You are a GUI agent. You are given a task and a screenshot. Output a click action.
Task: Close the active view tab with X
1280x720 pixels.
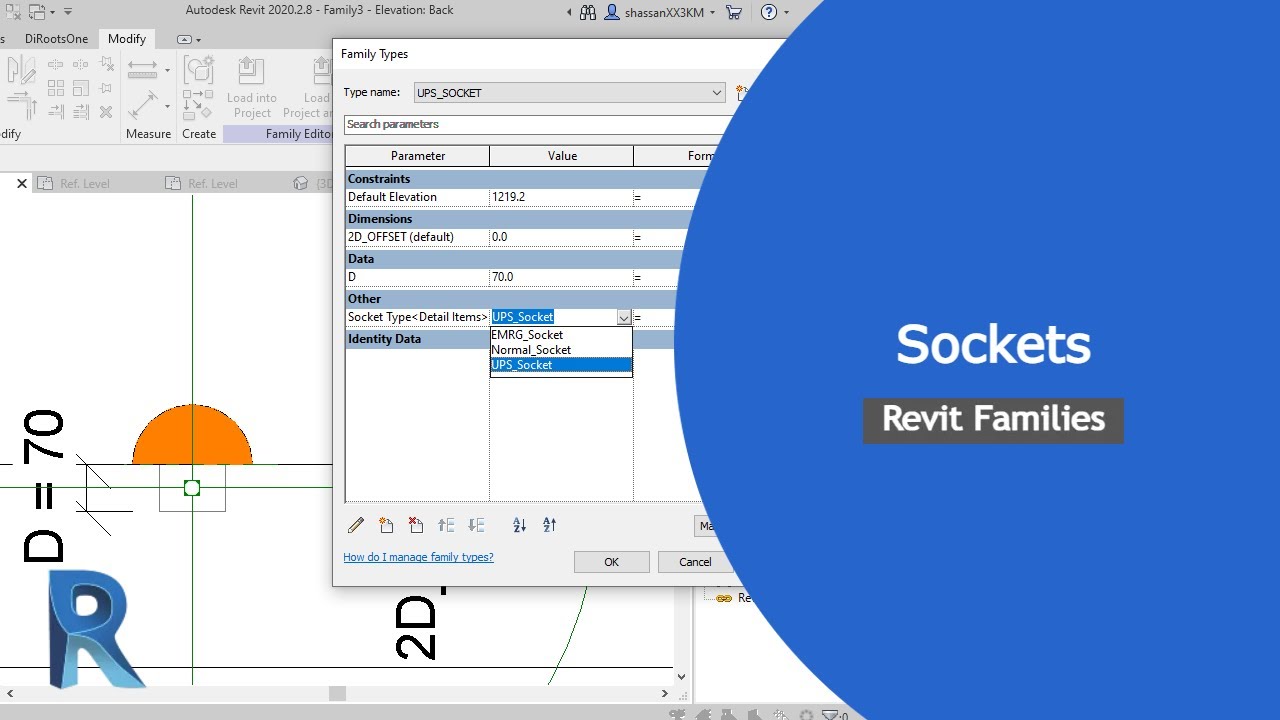click(21, 183)
